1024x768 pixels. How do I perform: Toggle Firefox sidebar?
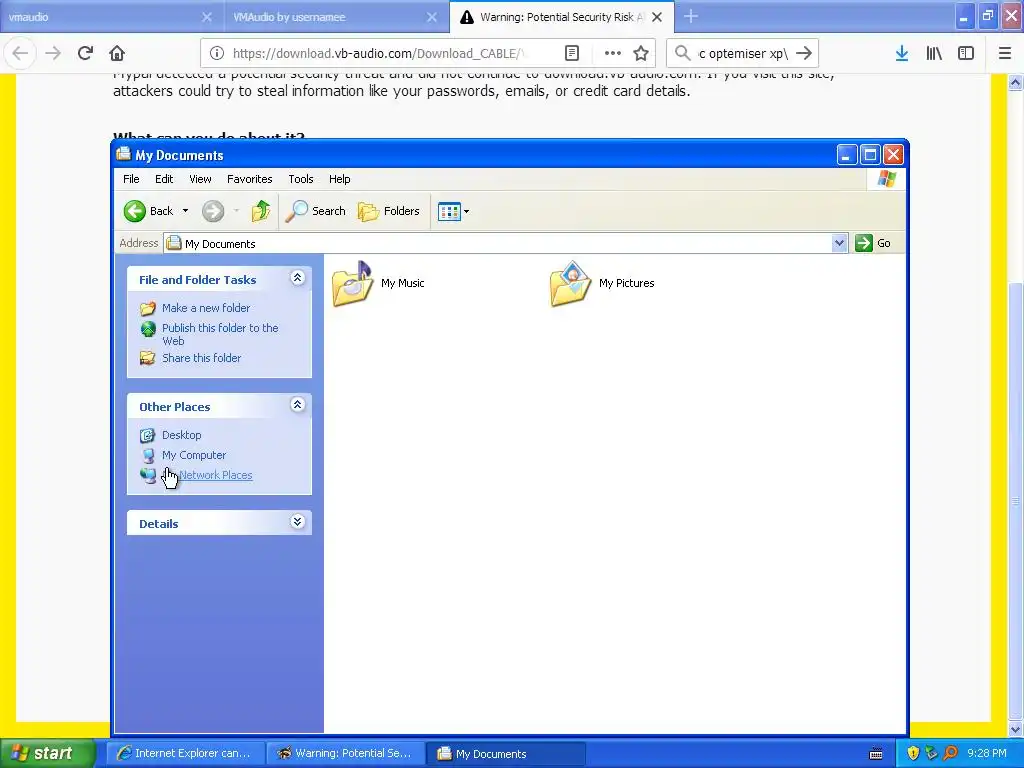[x=966, y=53]
